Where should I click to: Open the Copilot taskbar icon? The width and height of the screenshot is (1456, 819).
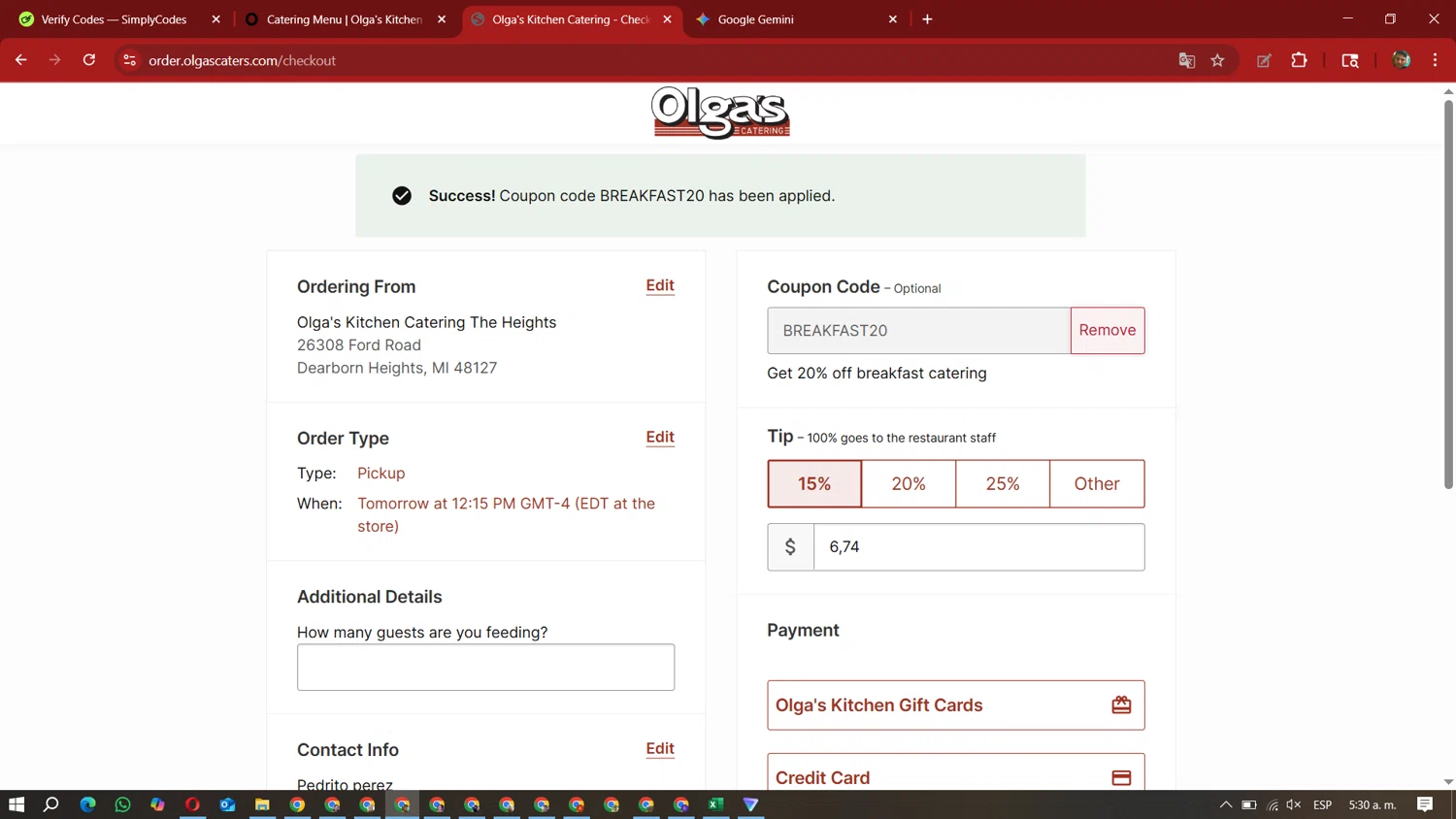[157, 804]
